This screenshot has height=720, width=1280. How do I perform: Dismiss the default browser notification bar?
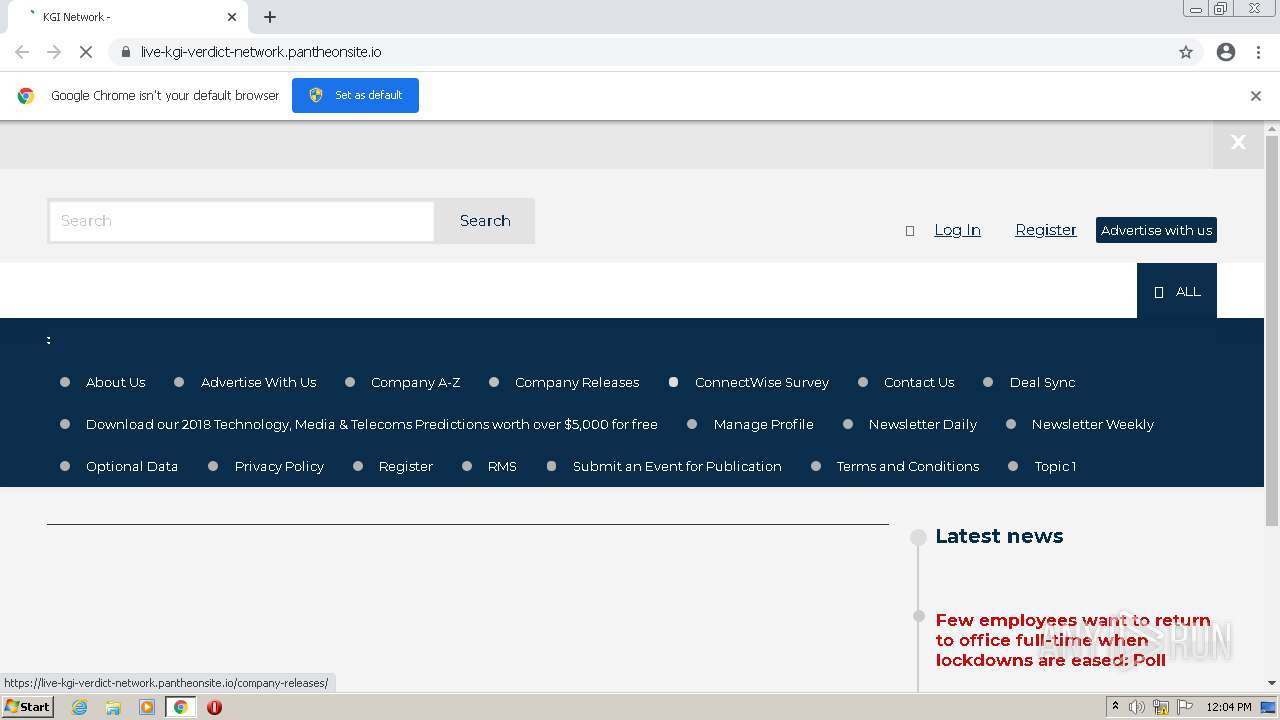1256,96
